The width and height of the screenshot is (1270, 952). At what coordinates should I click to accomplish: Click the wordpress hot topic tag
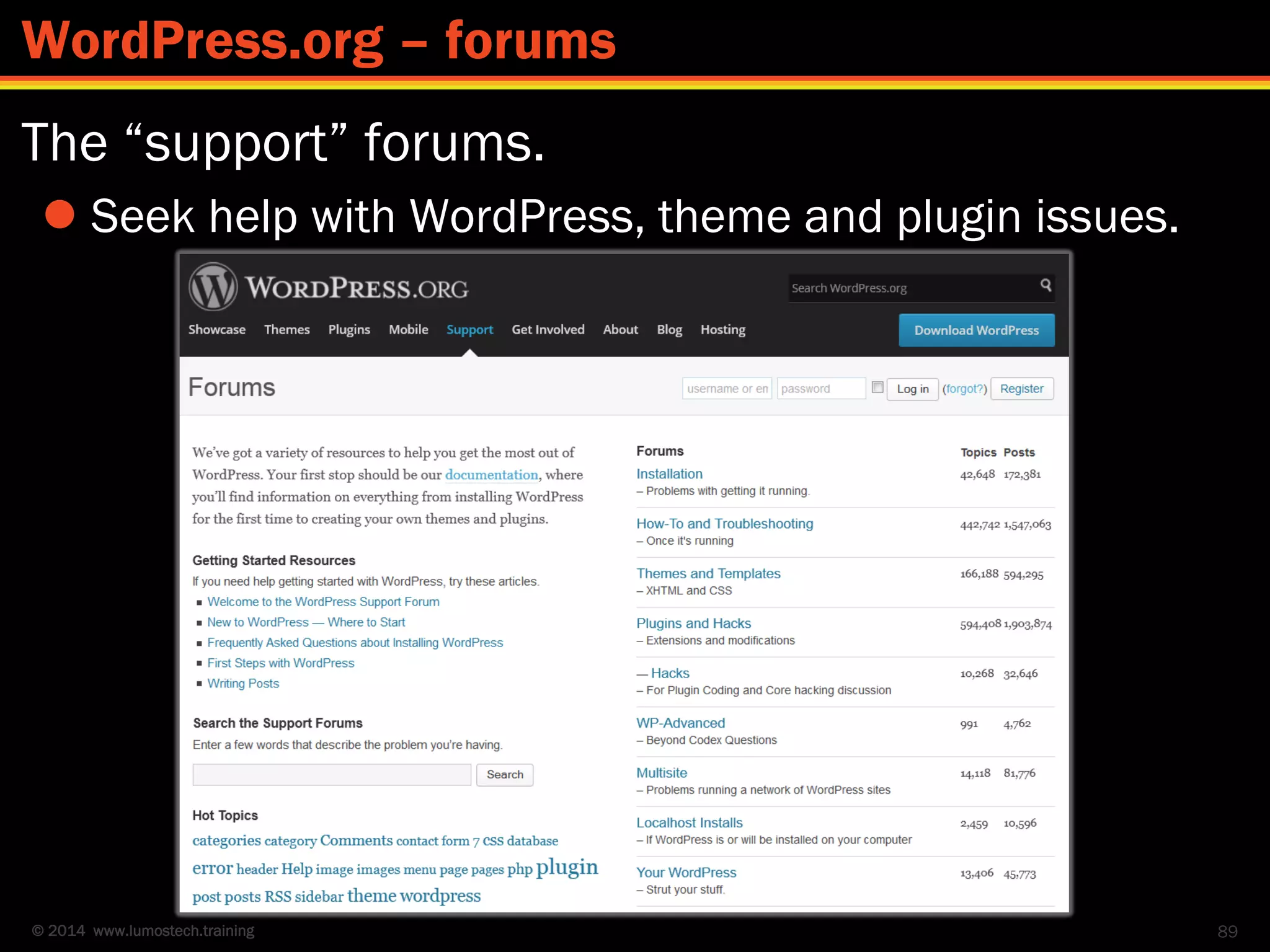(x=440, y=896)
